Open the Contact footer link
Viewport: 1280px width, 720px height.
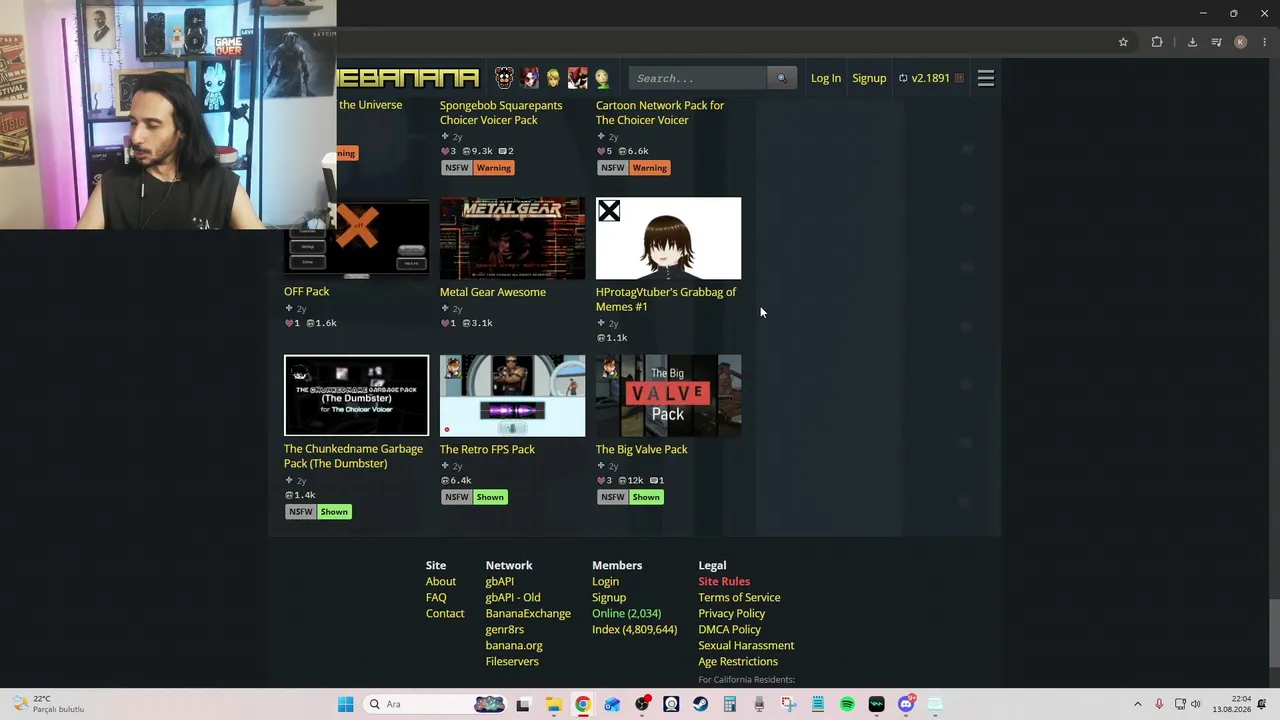point(445,613)
